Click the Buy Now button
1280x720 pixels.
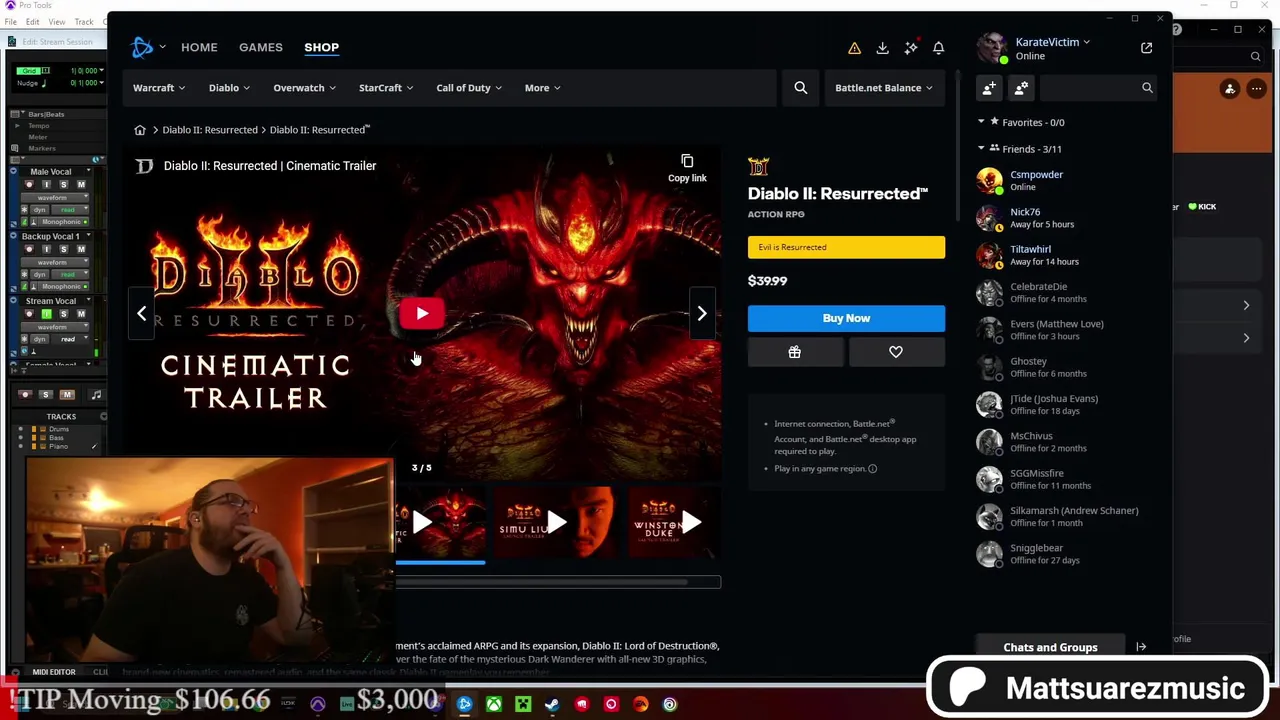846,318
